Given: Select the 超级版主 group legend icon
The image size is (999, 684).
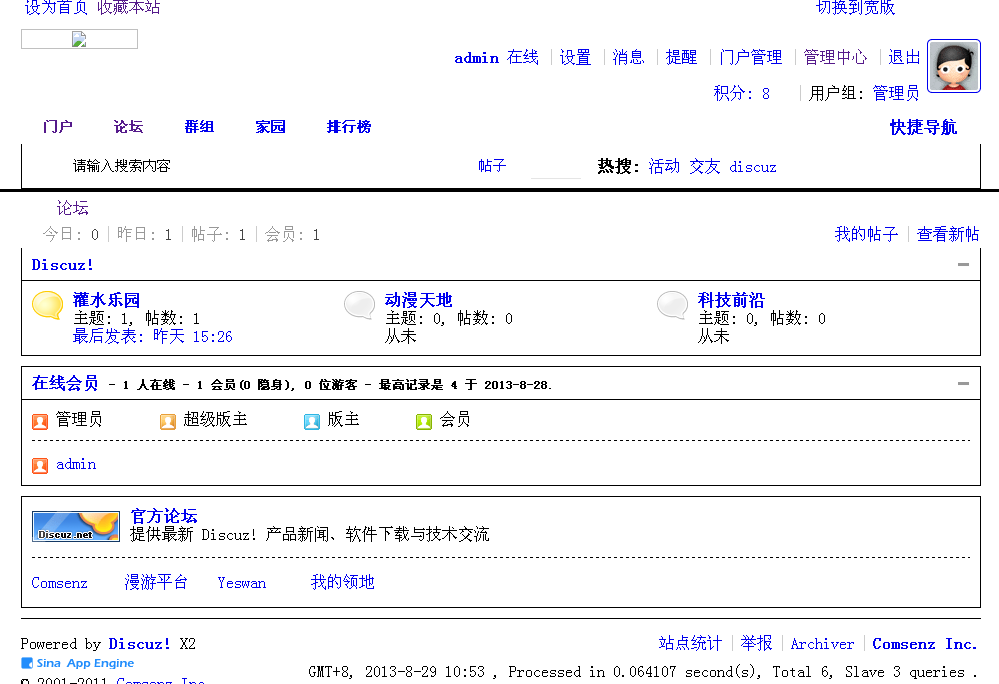Looking at the screenshot, I should [x=167, y=421].
